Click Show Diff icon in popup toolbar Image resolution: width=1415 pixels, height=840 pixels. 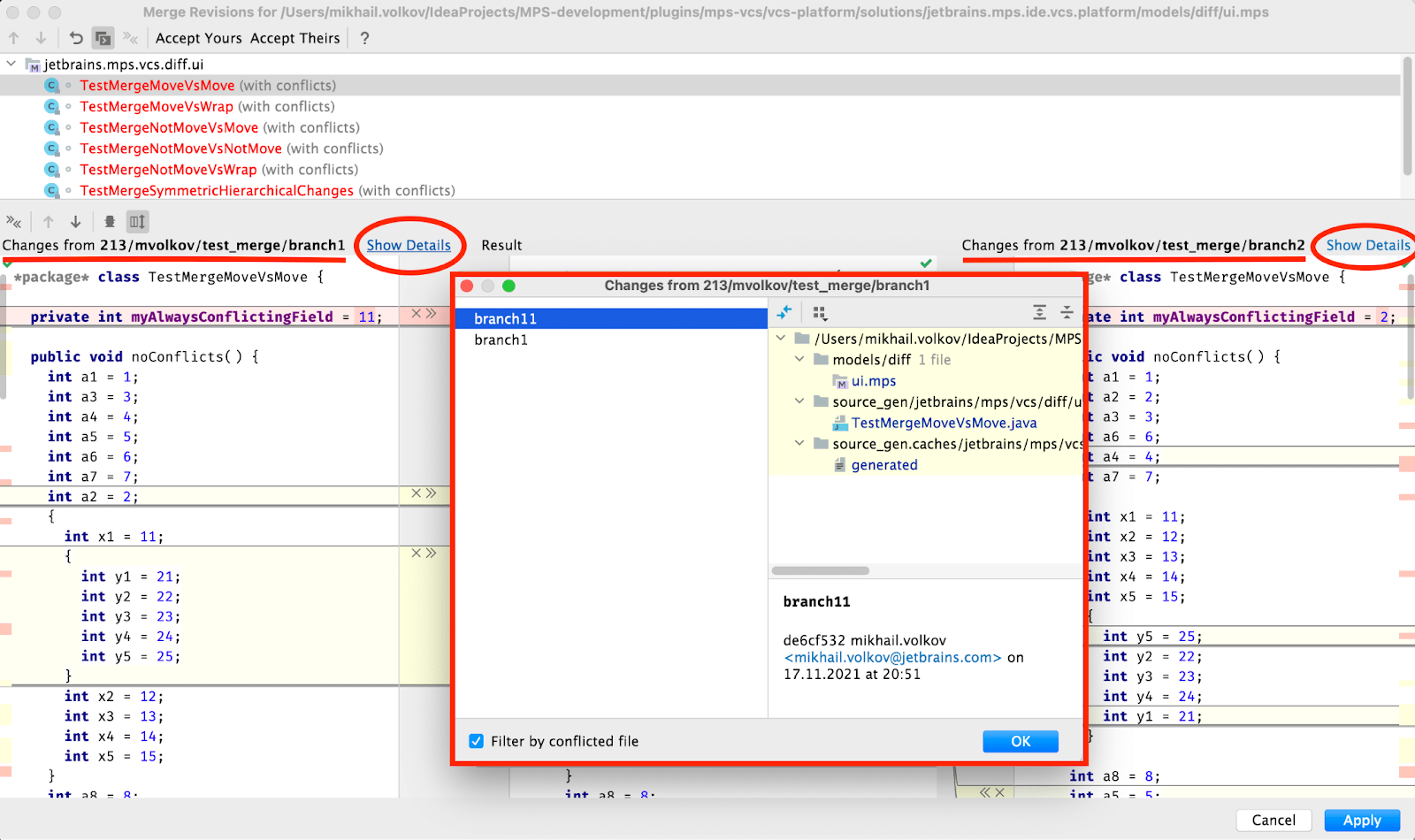pyautogui.click(x=784, y=313)
